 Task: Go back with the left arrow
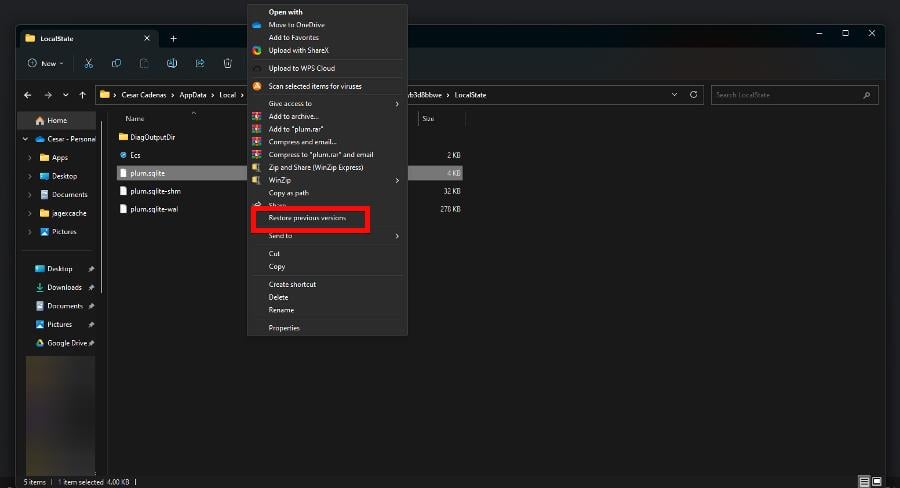(x=28, y=95)
